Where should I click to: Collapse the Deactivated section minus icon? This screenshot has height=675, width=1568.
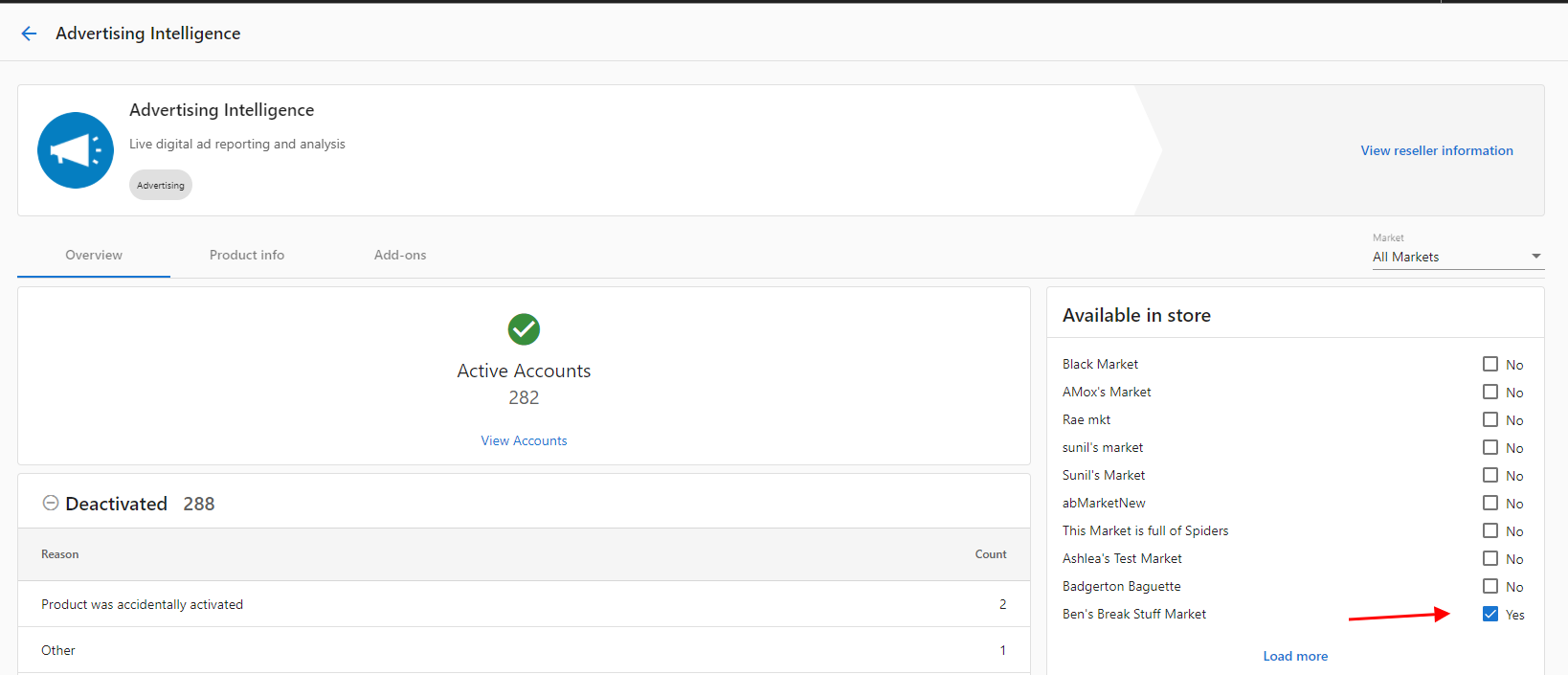point(51,503)
